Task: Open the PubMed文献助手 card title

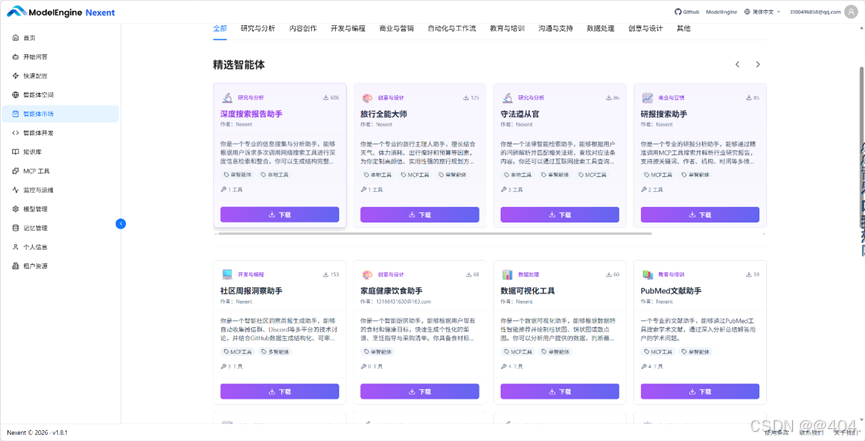Action: pos(671,290)
